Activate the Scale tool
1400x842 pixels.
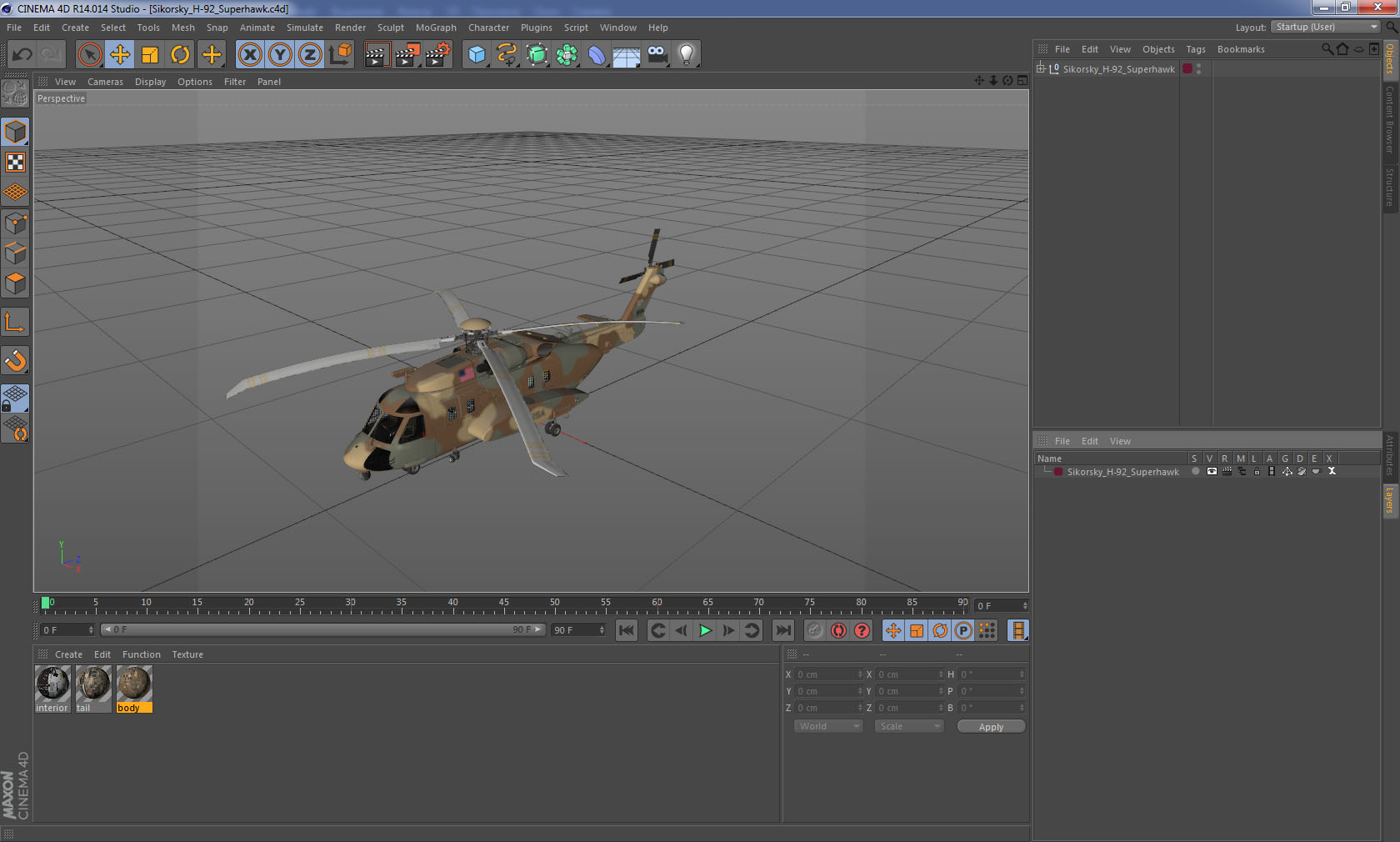[150, 55]
